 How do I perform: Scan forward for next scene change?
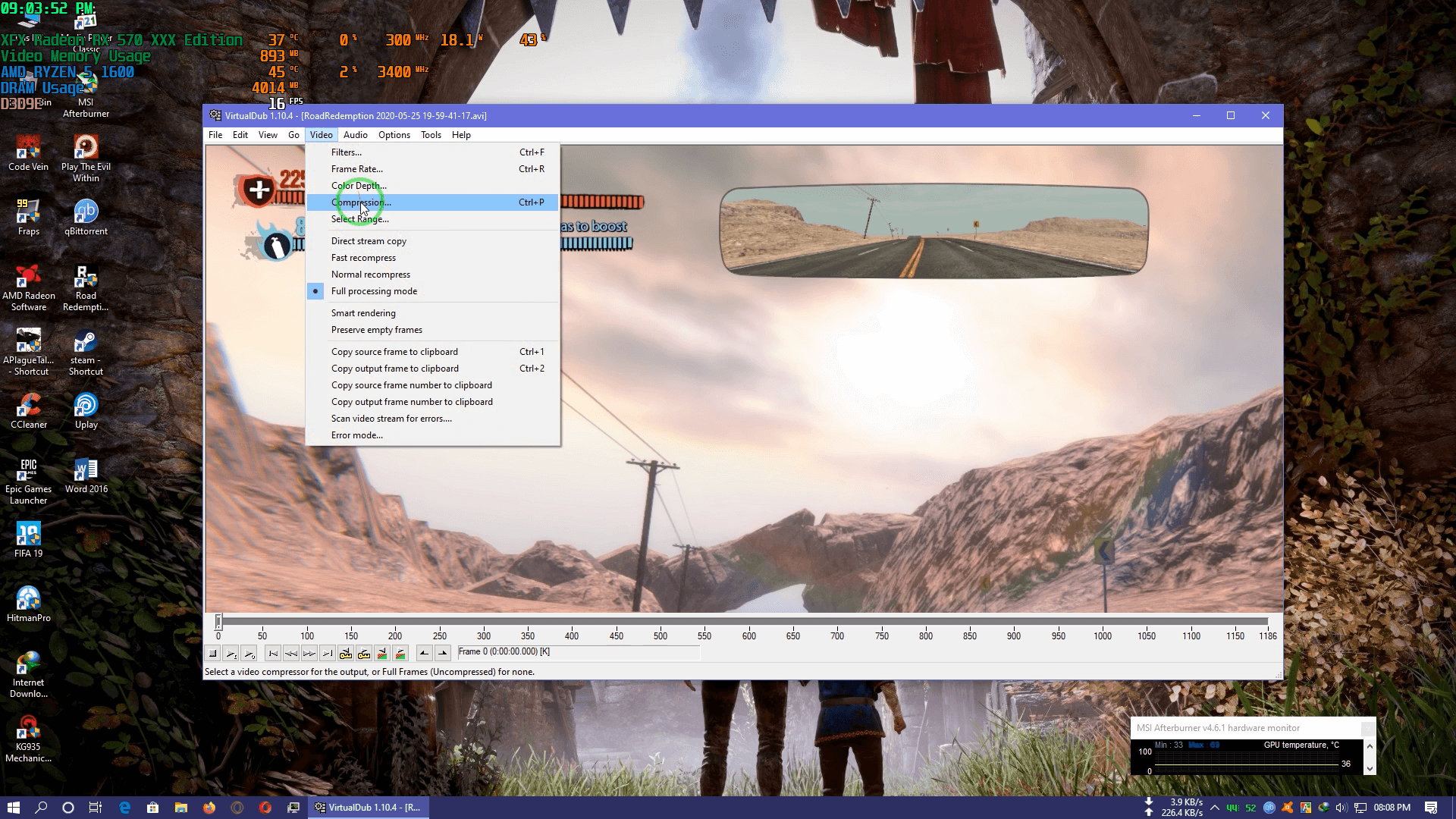pyautogui.click(x=400, y=653)
